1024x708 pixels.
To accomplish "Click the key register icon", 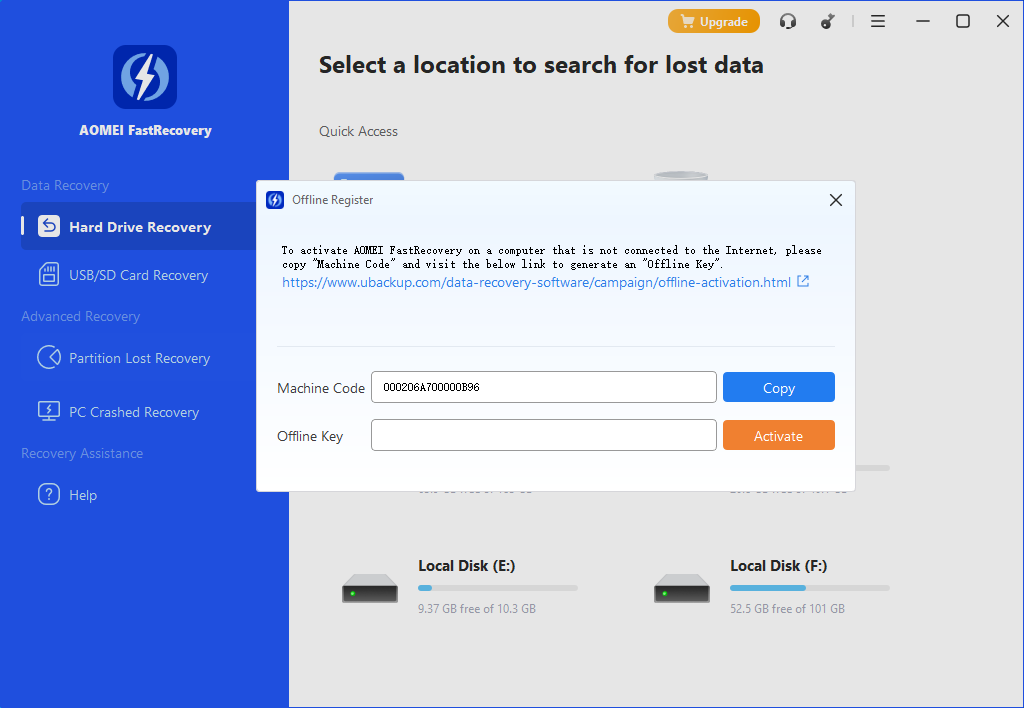I will (x=829, y=21).
